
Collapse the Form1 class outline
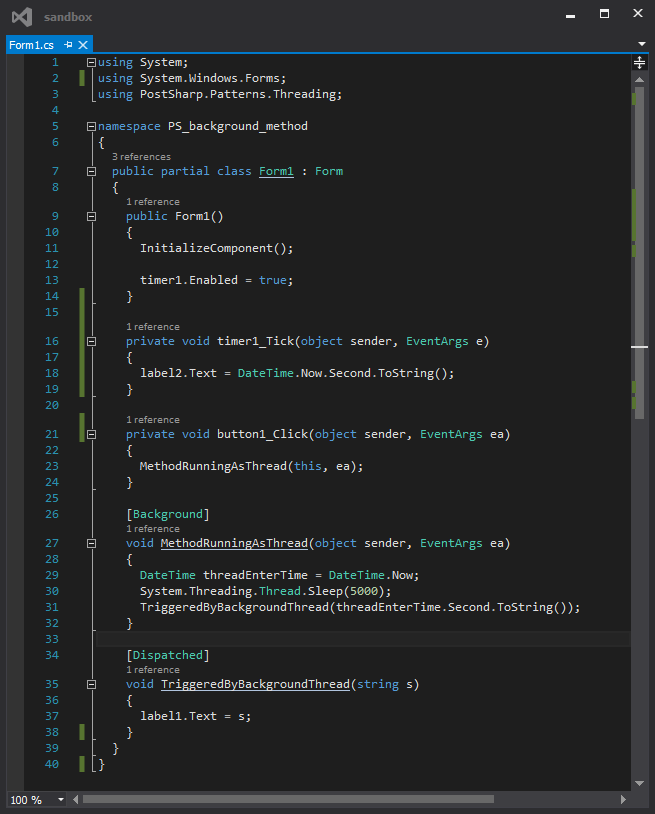[91, 171]
